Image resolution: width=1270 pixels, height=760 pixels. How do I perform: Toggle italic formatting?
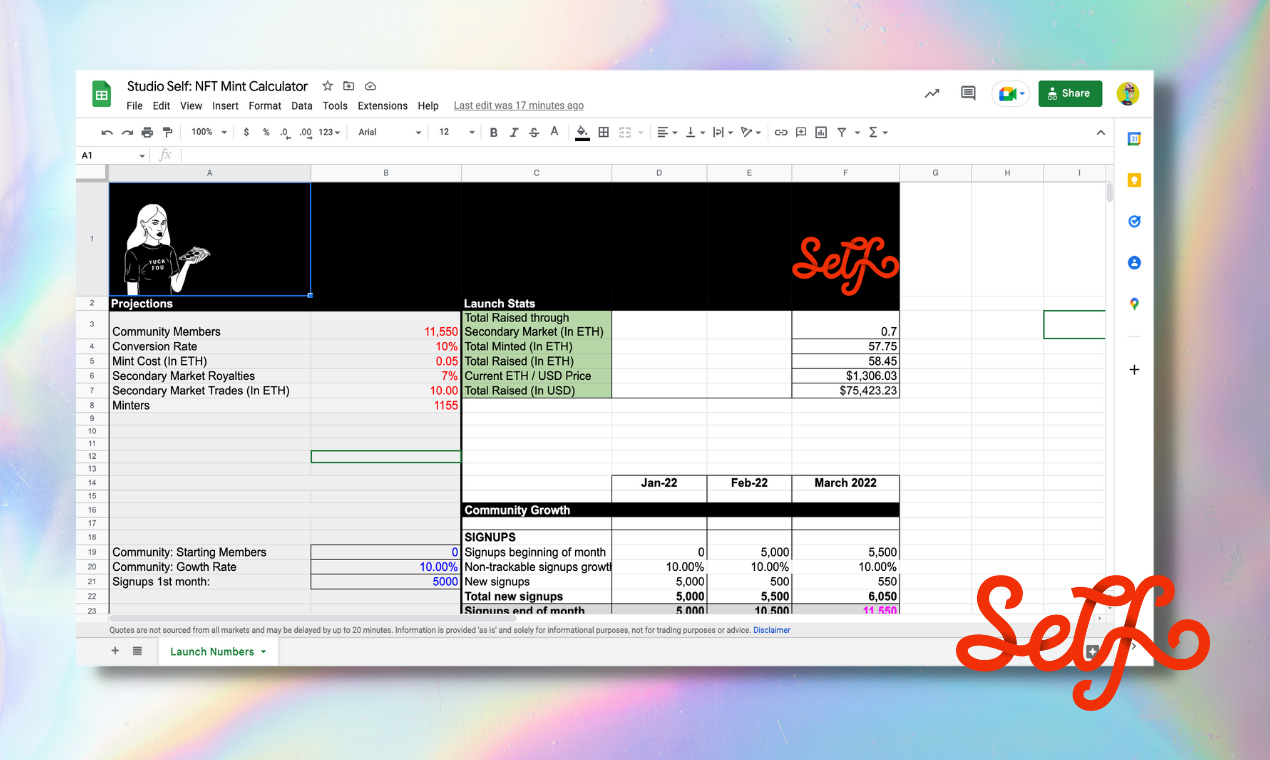point(514,132)
